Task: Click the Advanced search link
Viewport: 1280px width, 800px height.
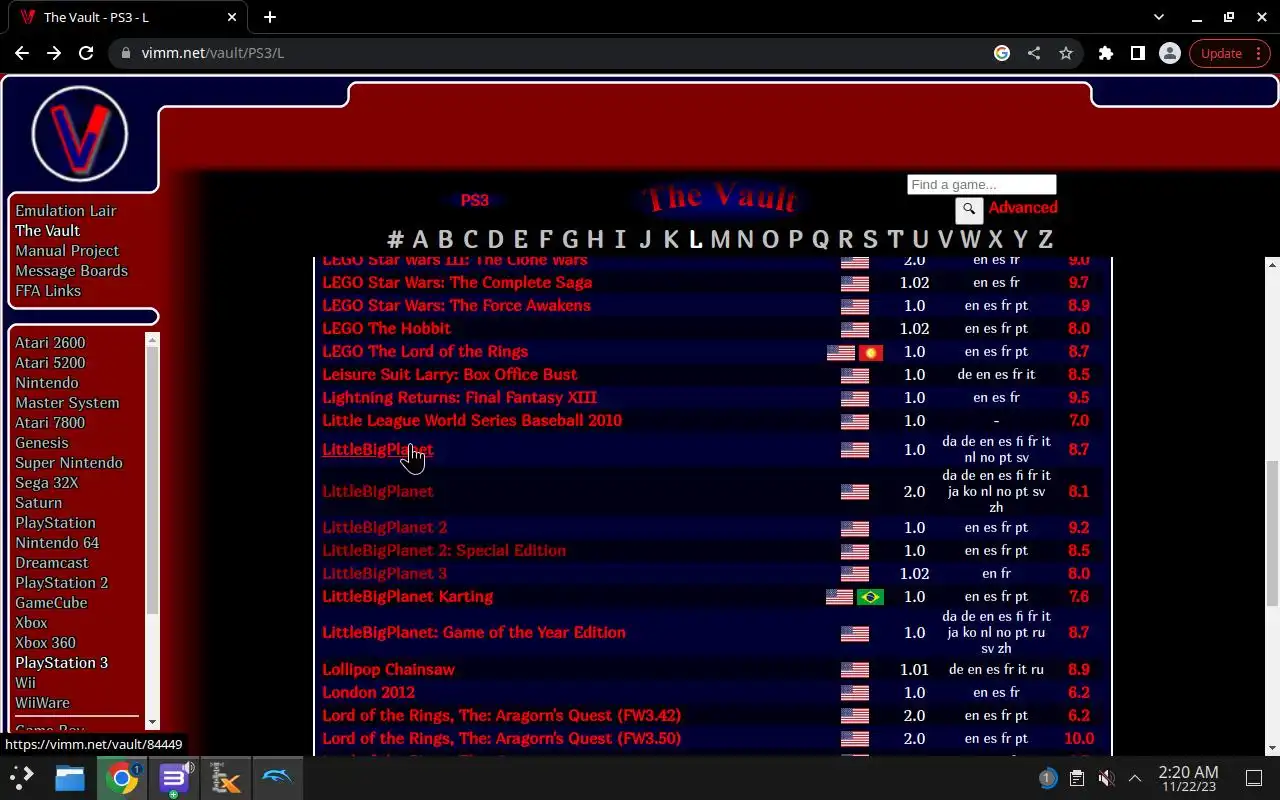Action: point(1023,207)
